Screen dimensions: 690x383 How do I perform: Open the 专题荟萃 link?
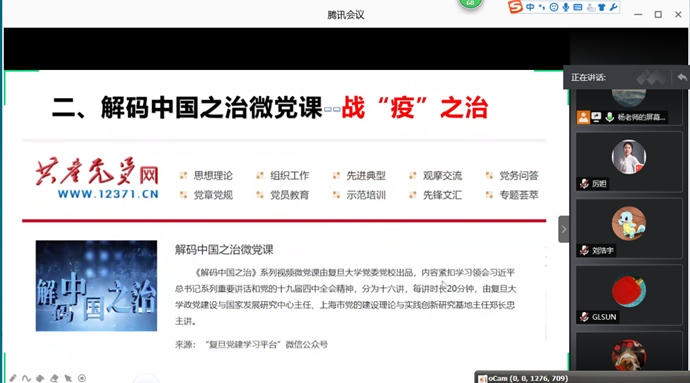click(x=519, y=195)
